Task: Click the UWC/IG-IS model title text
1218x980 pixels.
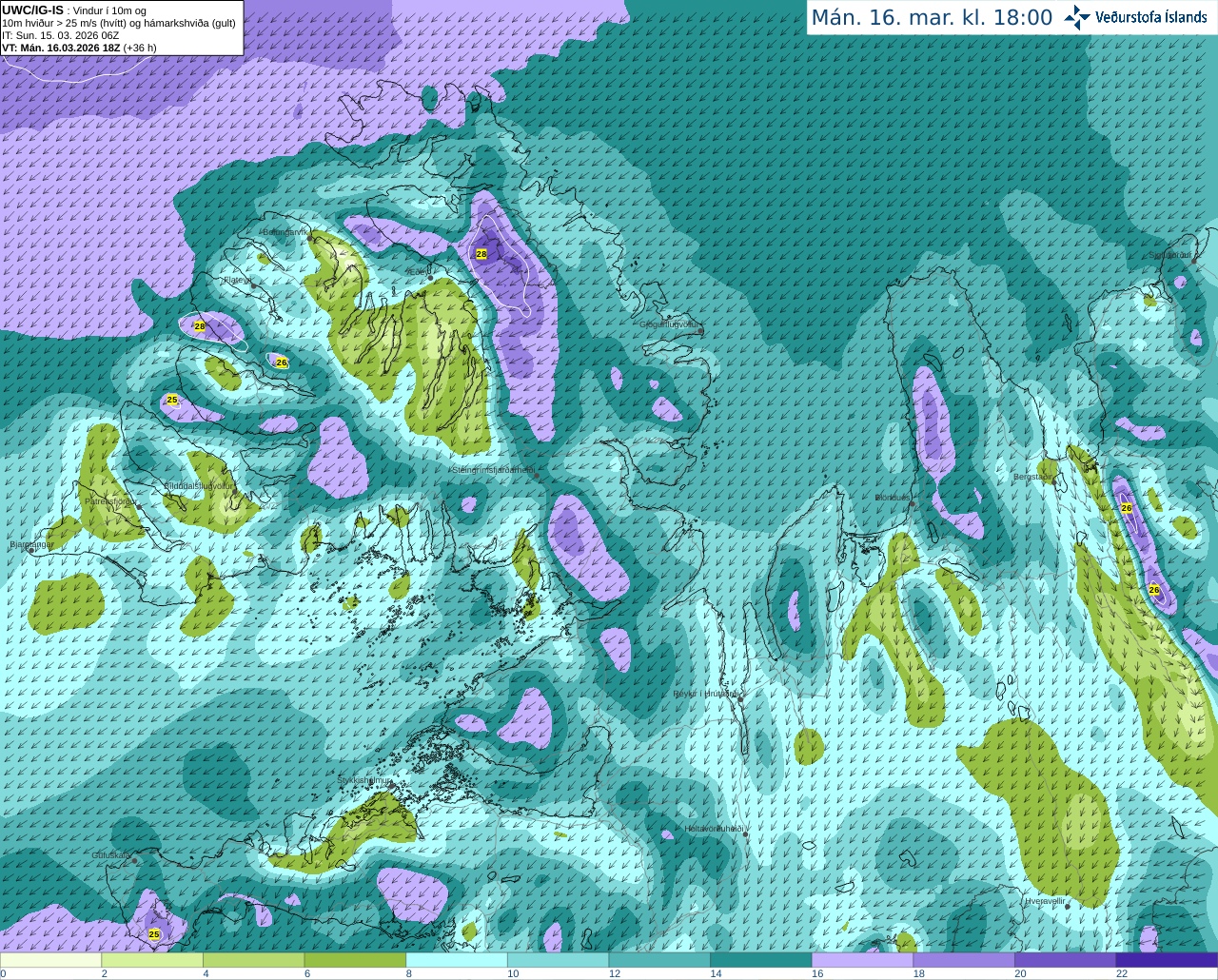Action: (32, 10)
